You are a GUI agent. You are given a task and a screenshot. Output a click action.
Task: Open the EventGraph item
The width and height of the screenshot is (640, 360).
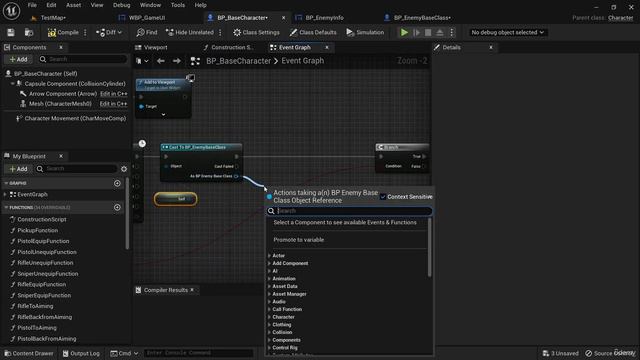click(32, 195)
